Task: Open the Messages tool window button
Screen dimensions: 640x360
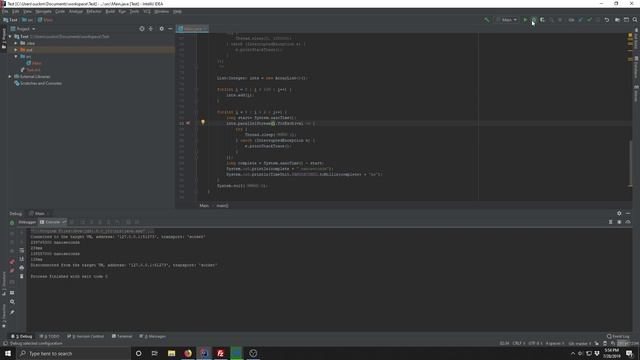Action: click(153, 336)
